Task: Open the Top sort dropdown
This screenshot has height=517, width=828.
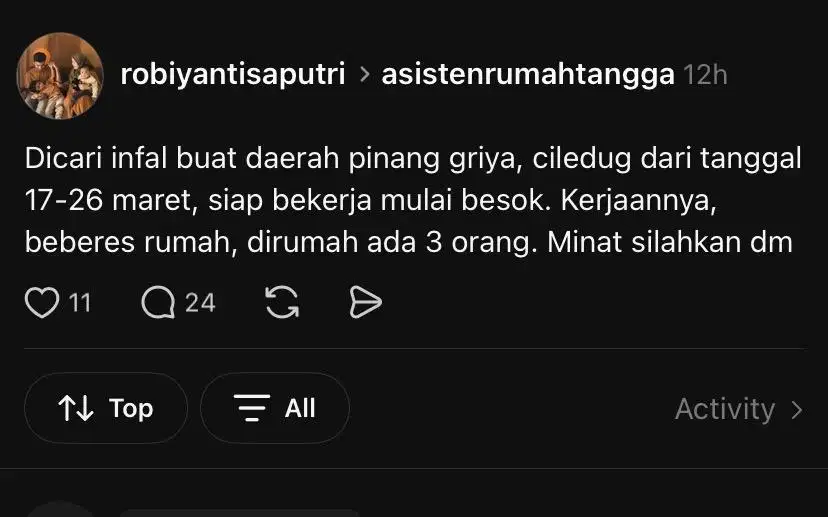Action: pos(106,408)
